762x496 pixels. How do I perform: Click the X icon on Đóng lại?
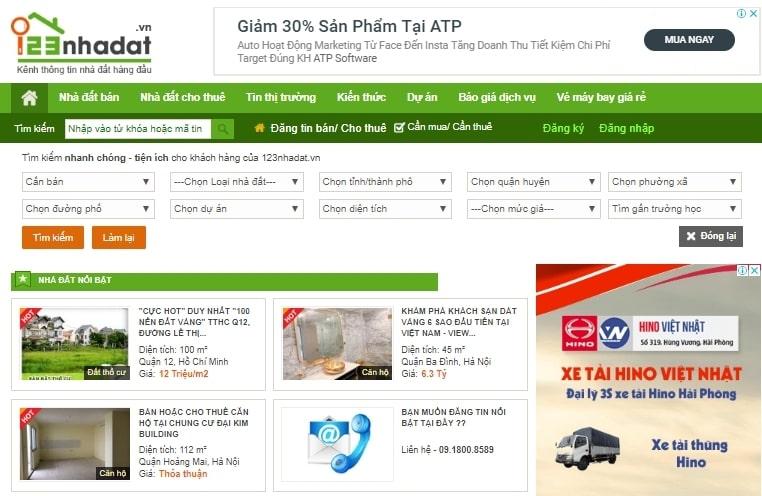point(691,236)
